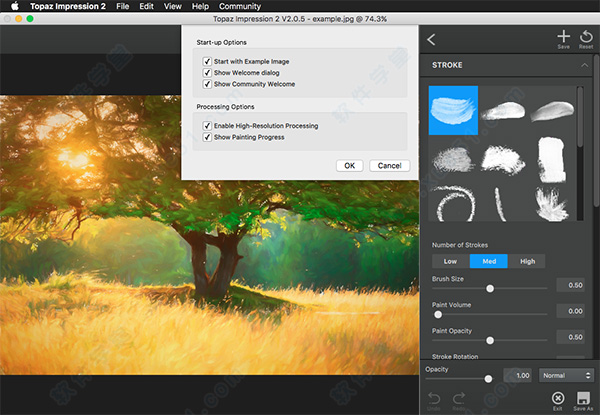Click the Undo icon
Screen dimensions: 600x415
point(434,399)
